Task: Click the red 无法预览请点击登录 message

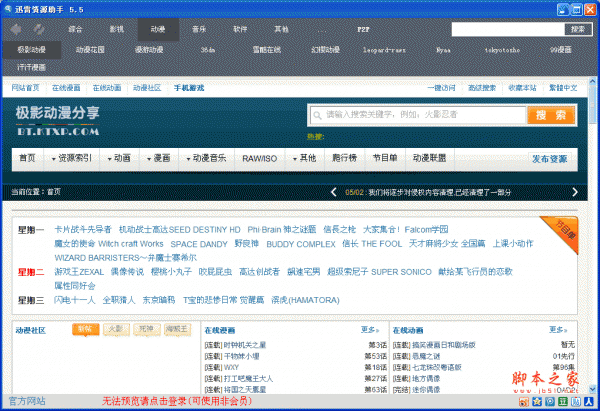Action: coord(177,401)
